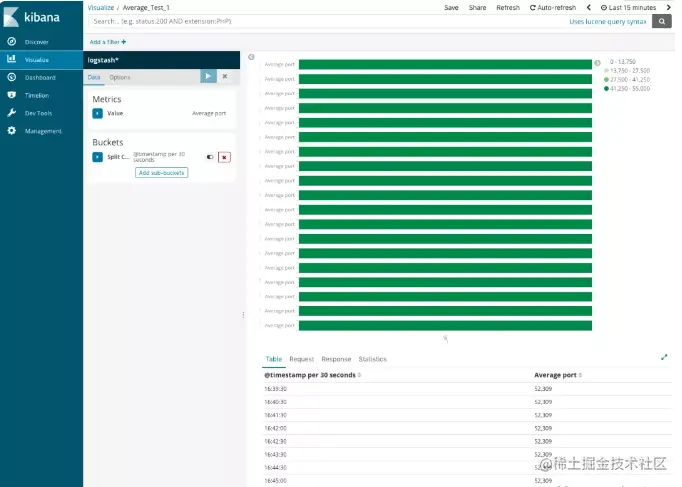Click the editor panel resize handle dots
This screenshot has width=682, height=487.
pos(243,315)
